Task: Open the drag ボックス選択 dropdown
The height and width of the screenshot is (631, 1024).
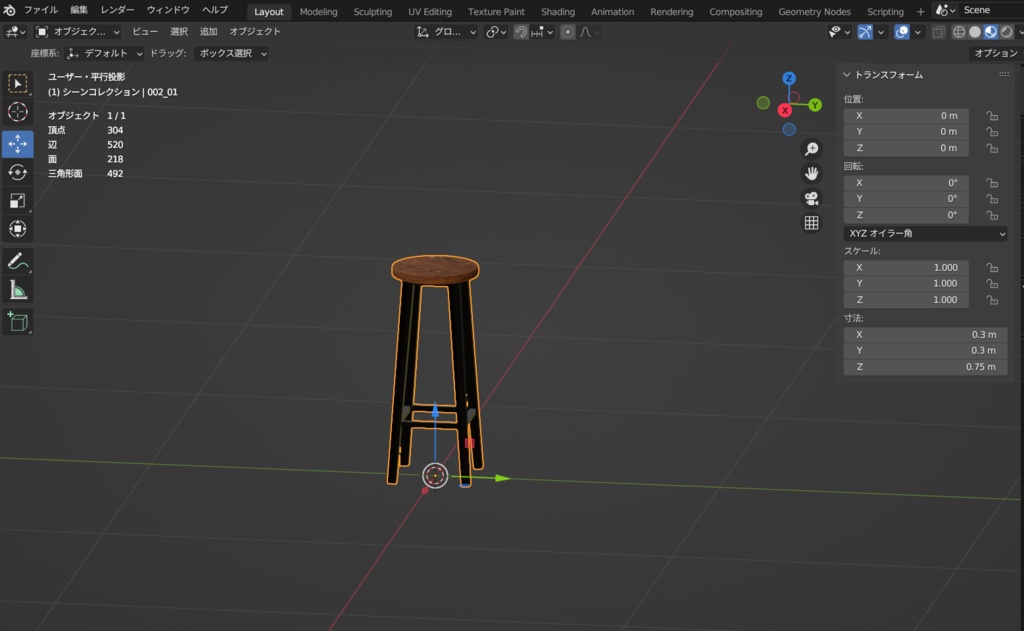Action: pyautogui.click(x=231, y=54)
